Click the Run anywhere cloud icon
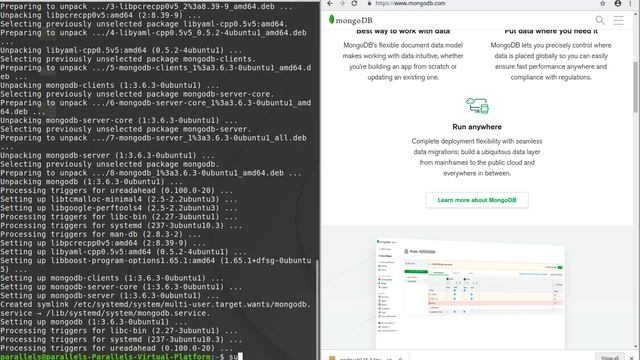 click(x=477, y=106)
